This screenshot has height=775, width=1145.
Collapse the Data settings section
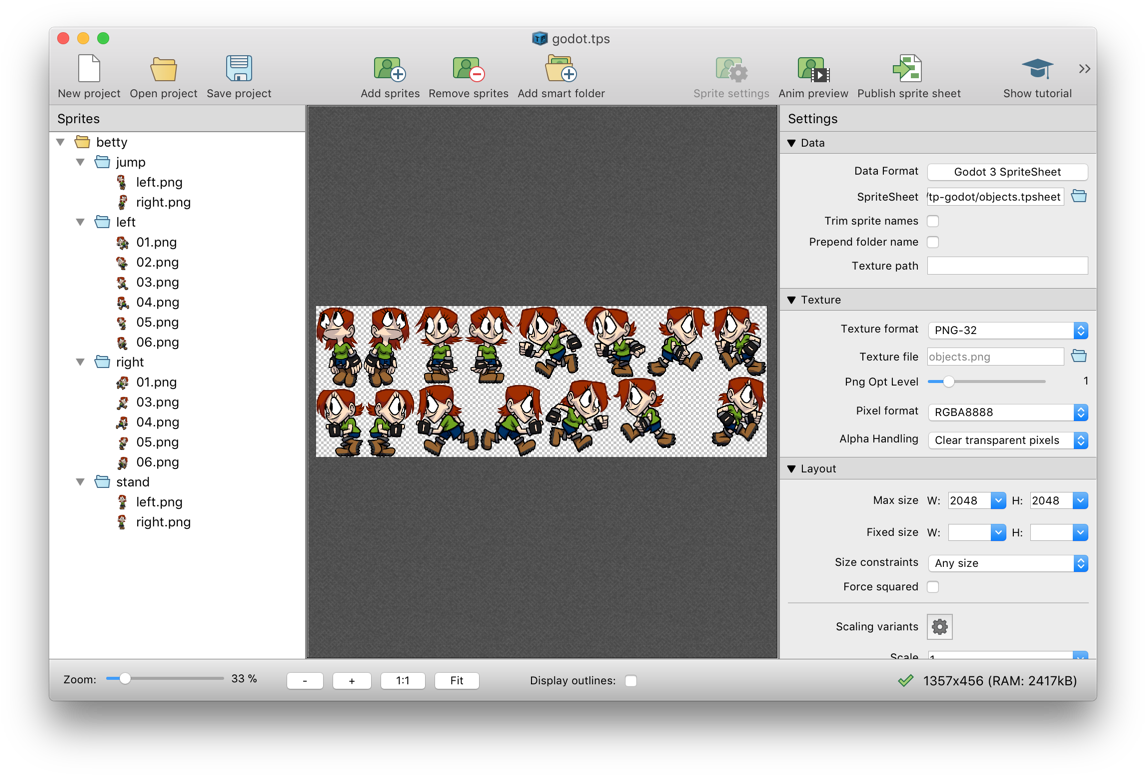click(x=792, y=143)
